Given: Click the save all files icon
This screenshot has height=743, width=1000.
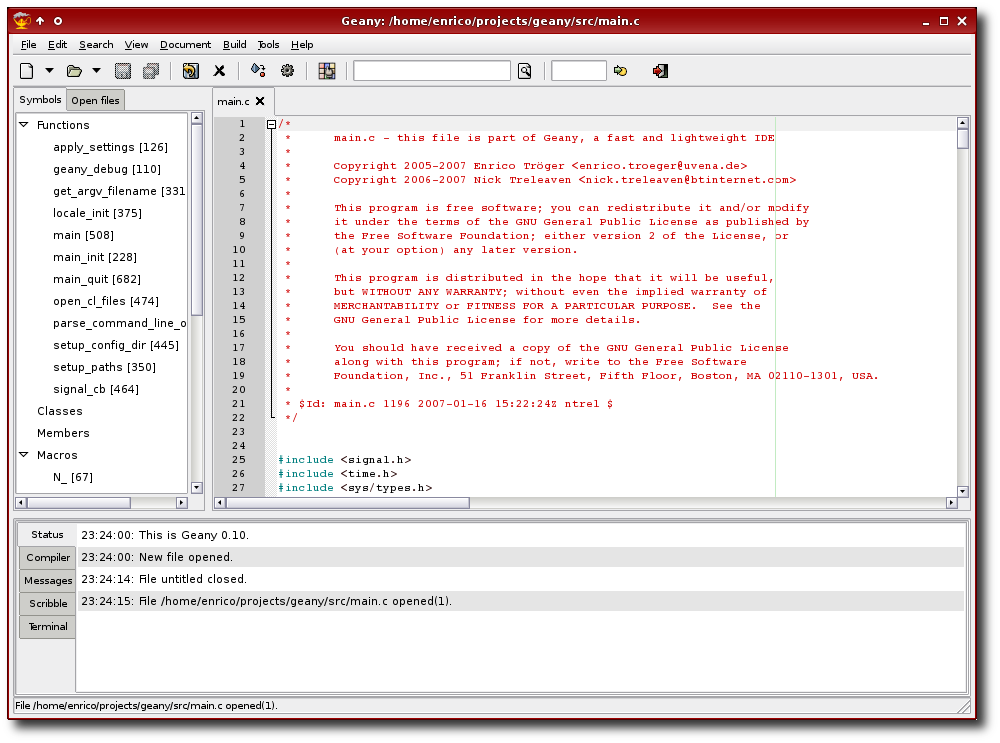Looking at the screenshot, I should (x=151, y=71).
